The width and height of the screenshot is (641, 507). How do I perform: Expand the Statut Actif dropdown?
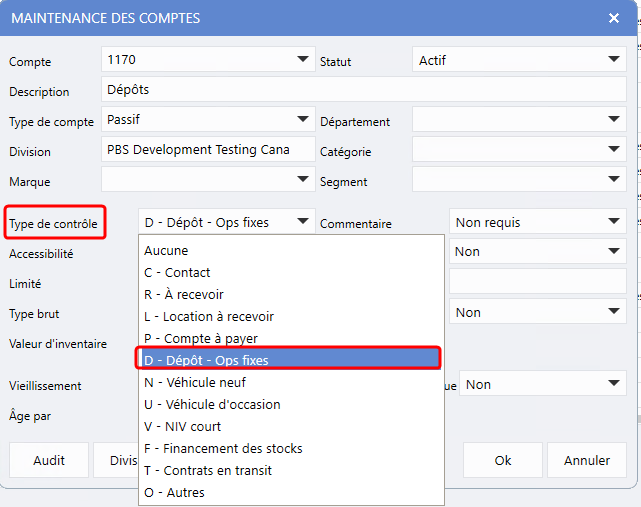coord(613,59)
